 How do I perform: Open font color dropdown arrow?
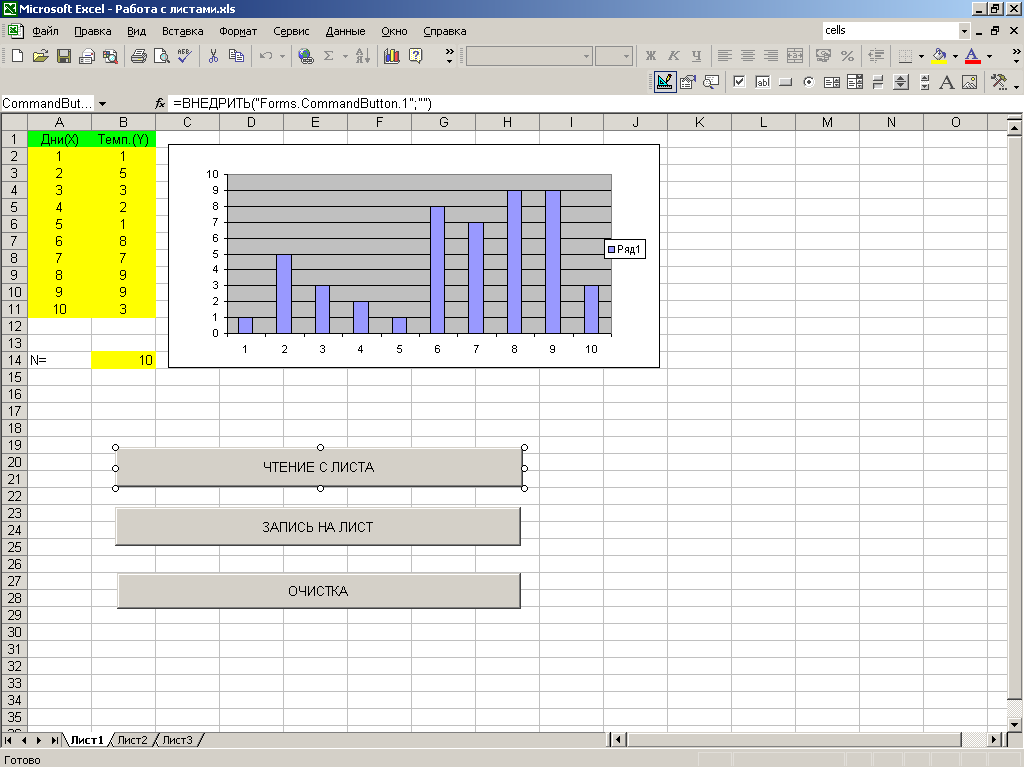(x=989, y=56)
